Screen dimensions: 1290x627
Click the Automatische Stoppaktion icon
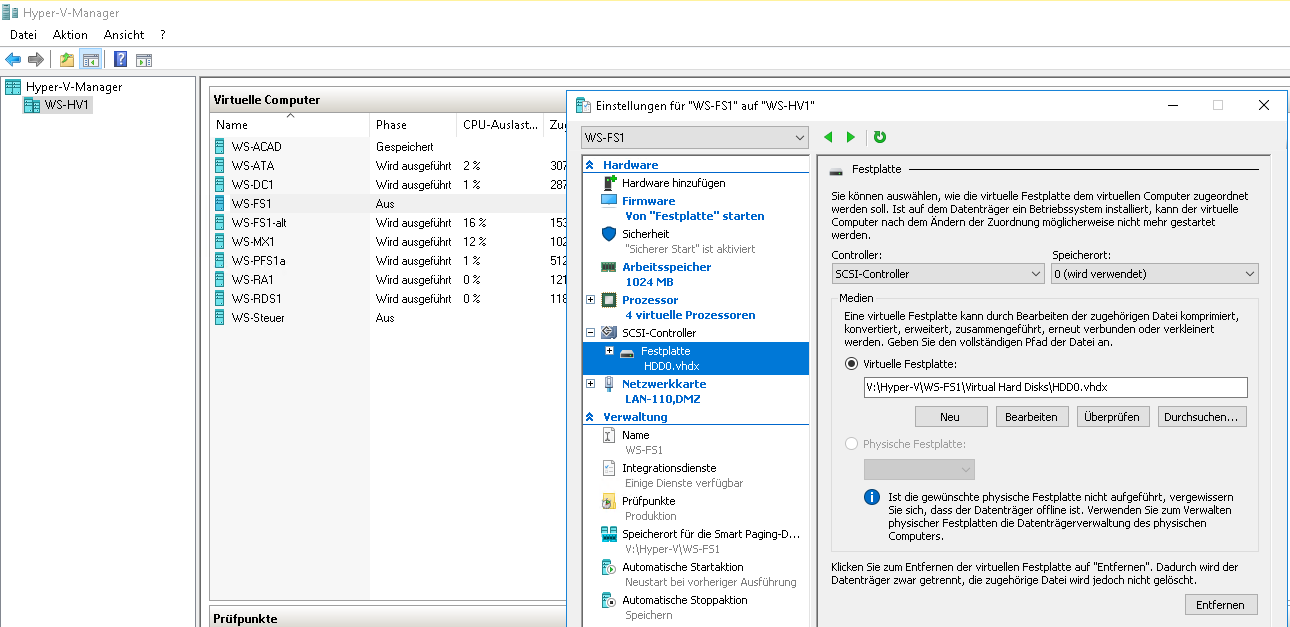pyautogui.click(x=609, y=600)
